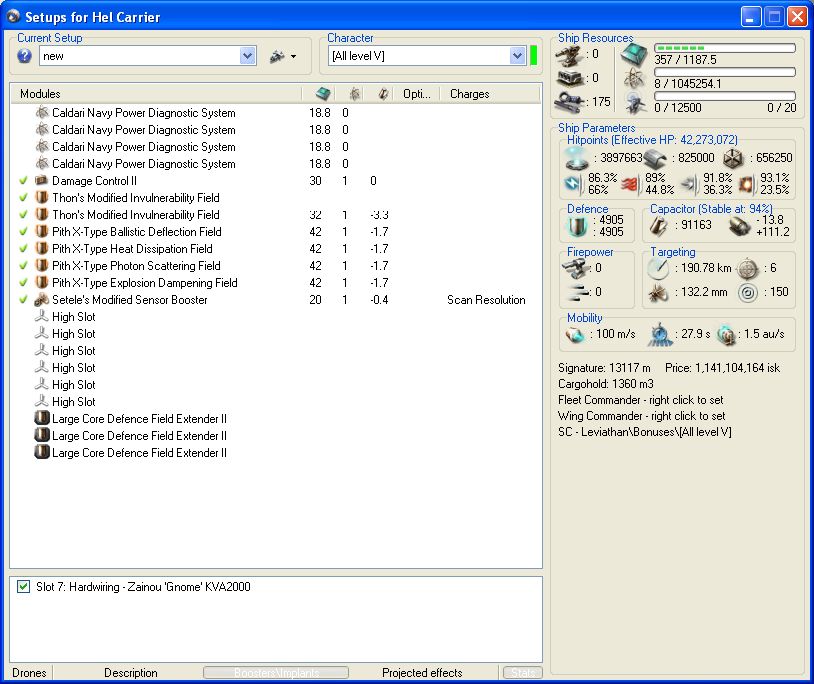Image resolution: width=814 pixels, height=684 pixels.
Task: Click the powergrid resource icon
Action: coord(634,78)
